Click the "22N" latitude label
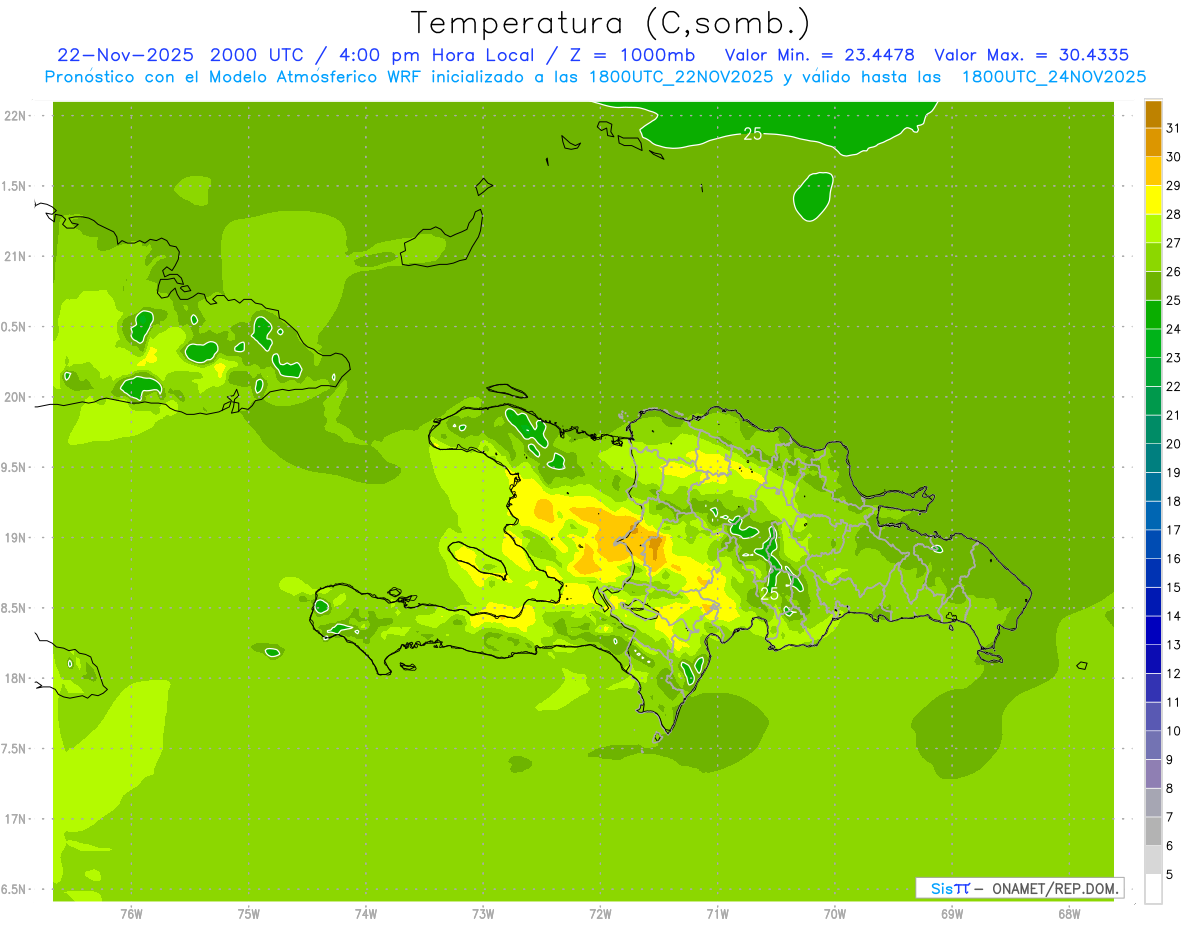Screen dimensions: 1200x927 click(x=15, y=116)
